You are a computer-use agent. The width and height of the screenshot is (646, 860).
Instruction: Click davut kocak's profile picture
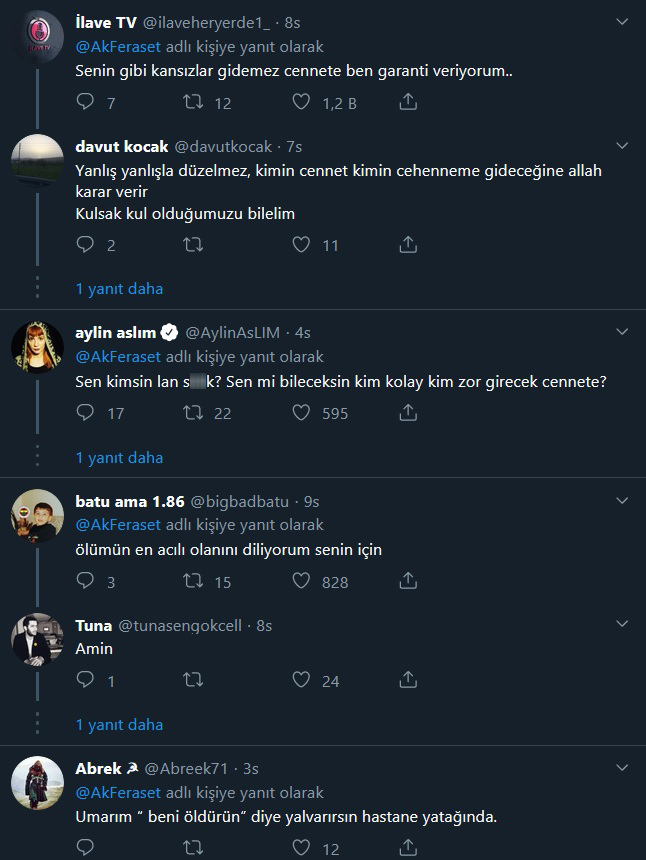[x=36, y=160]
